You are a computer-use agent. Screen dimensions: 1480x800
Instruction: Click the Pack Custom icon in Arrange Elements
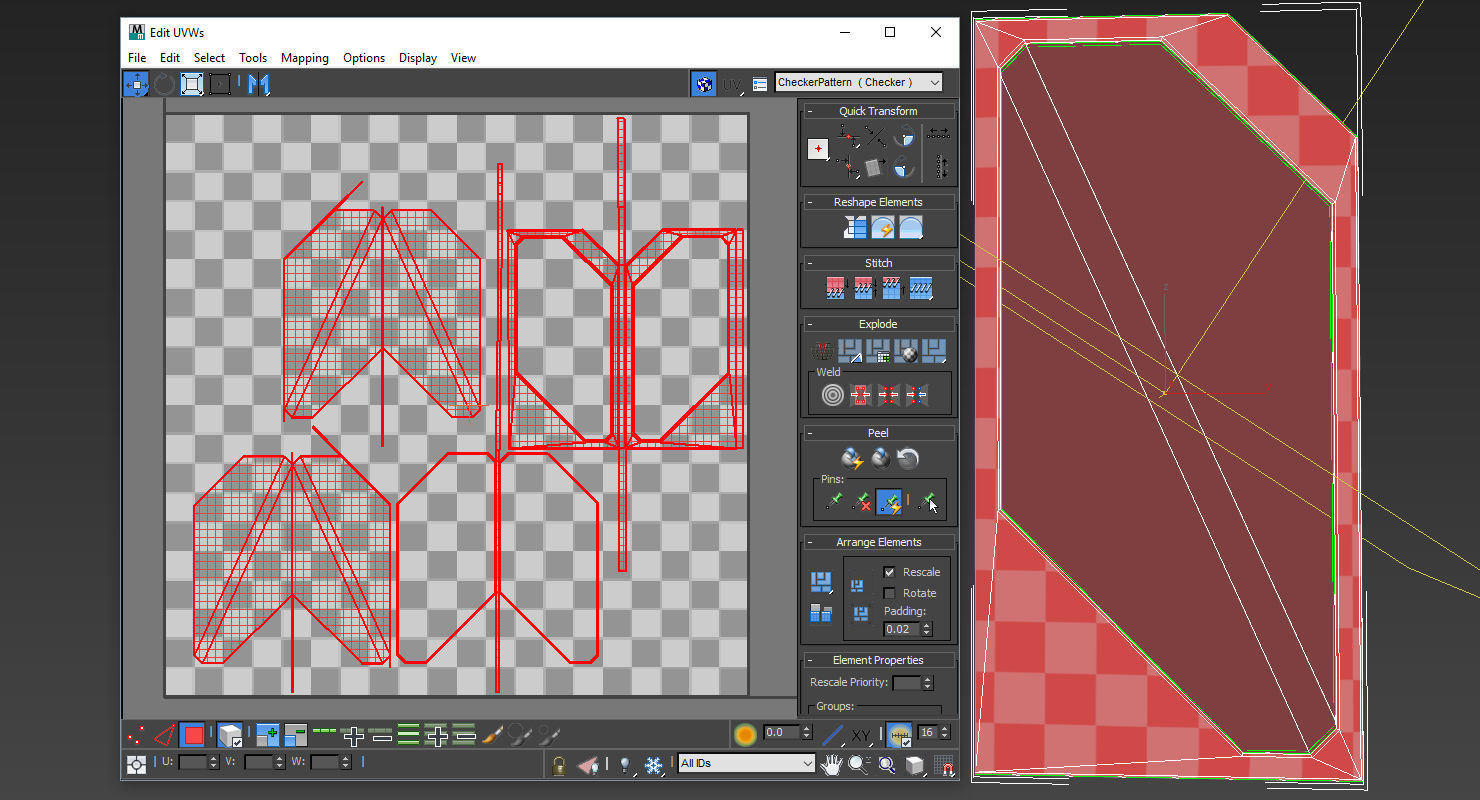point(821,582)
